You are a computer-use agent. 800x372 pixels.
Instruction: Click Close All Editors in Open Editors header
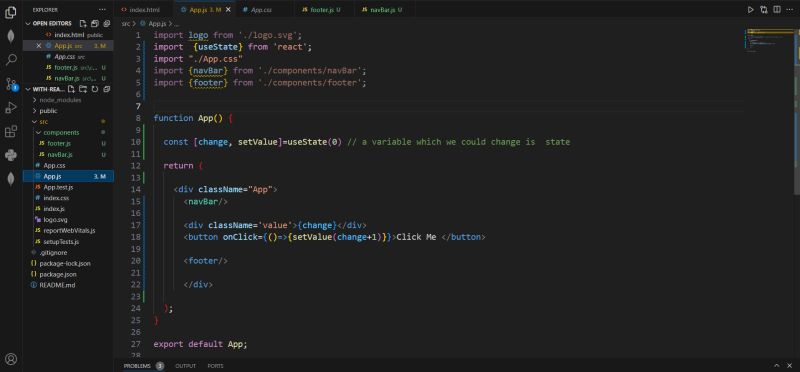point(107,23)
